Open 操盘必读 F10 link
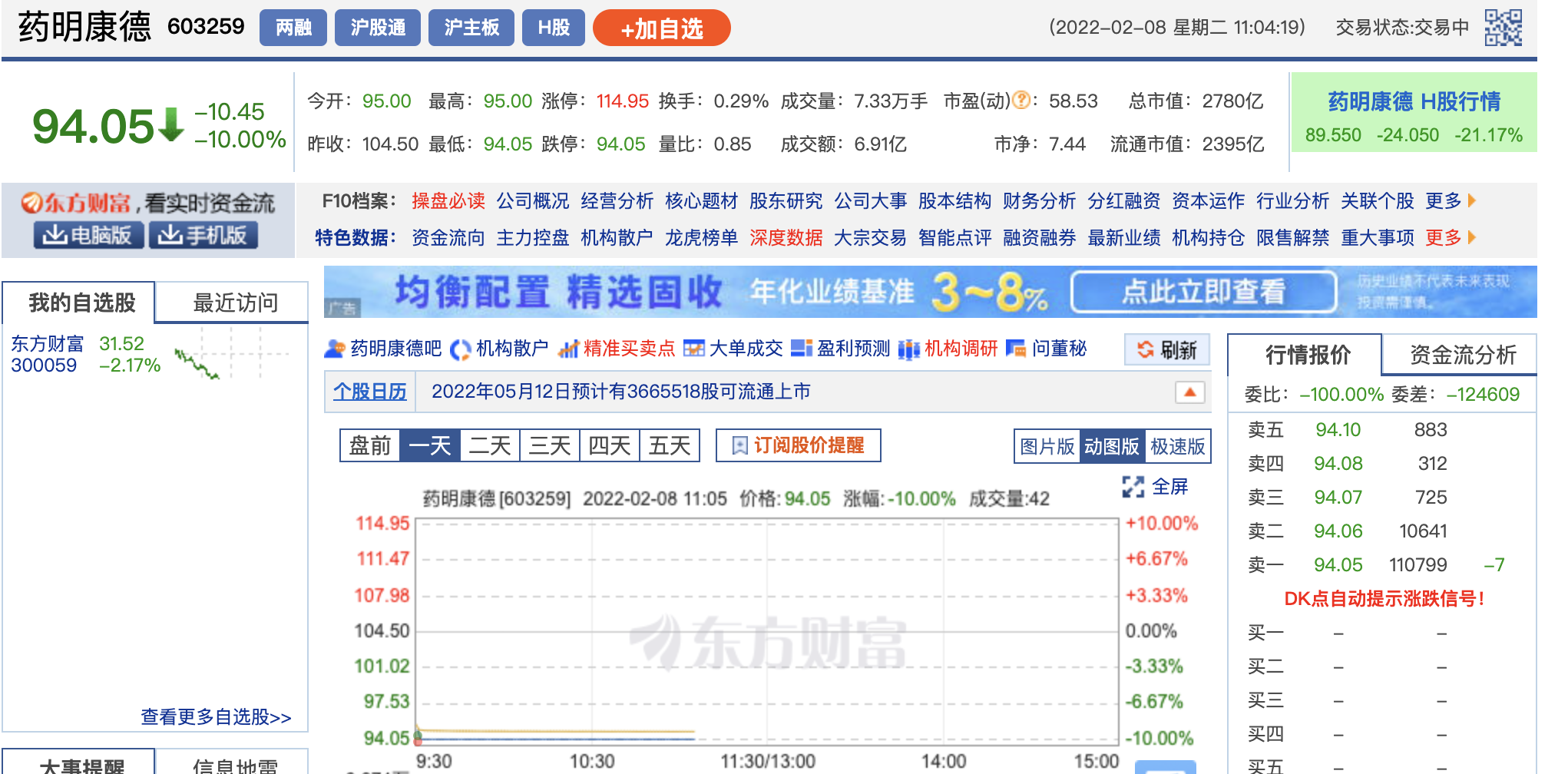 coord(448,201)
